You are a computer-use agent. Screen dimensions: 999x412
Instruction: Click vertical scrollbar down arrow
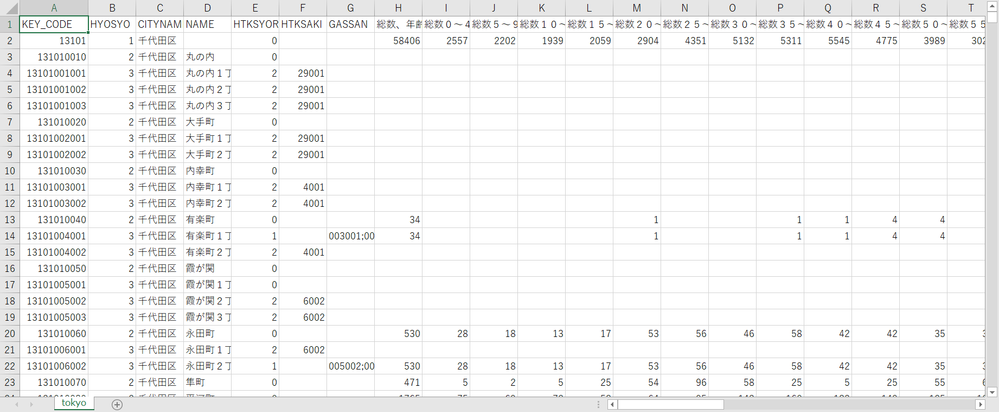[x=993, y=390]
